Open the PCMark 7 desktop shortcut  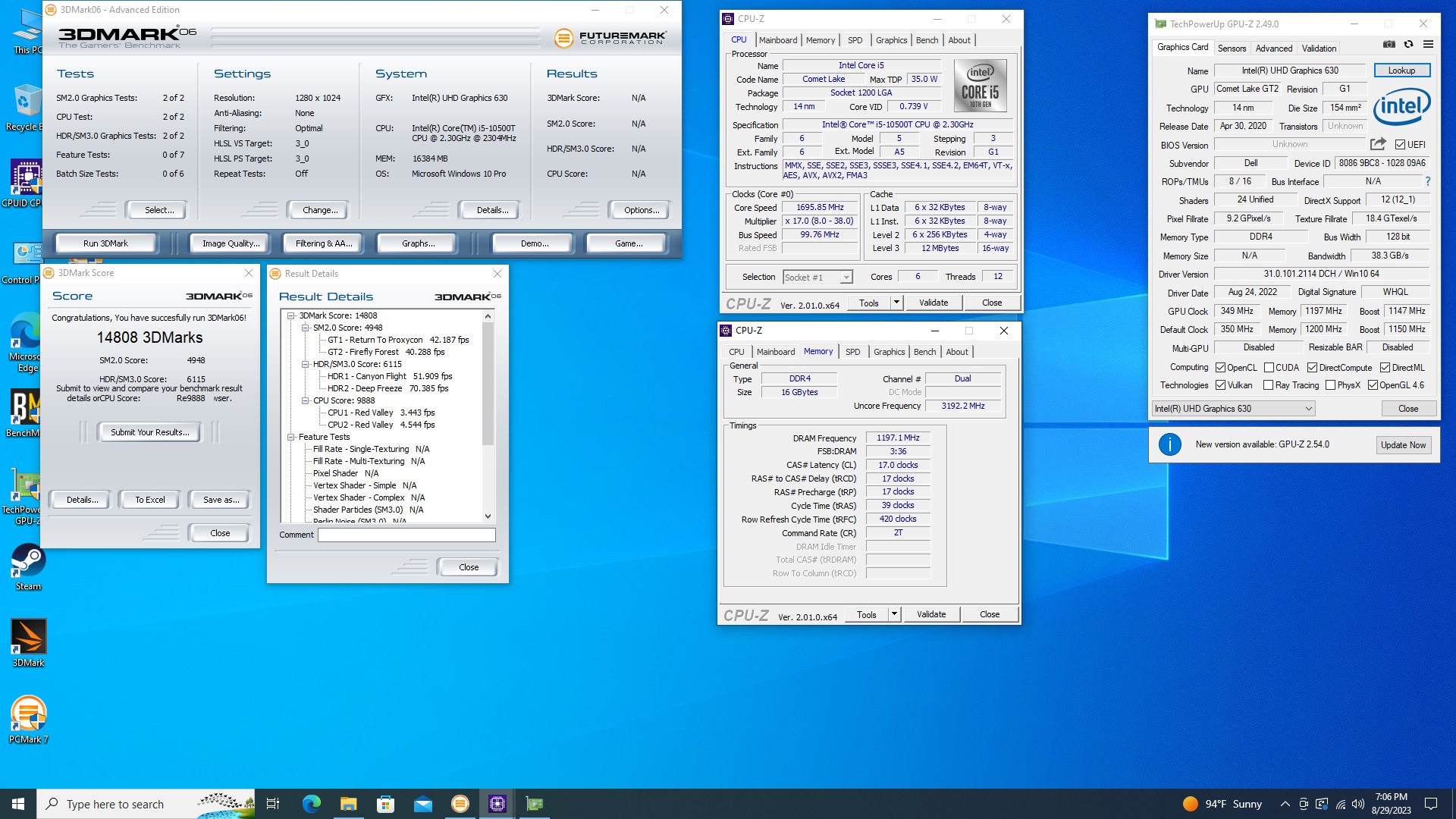coord(28,719)
